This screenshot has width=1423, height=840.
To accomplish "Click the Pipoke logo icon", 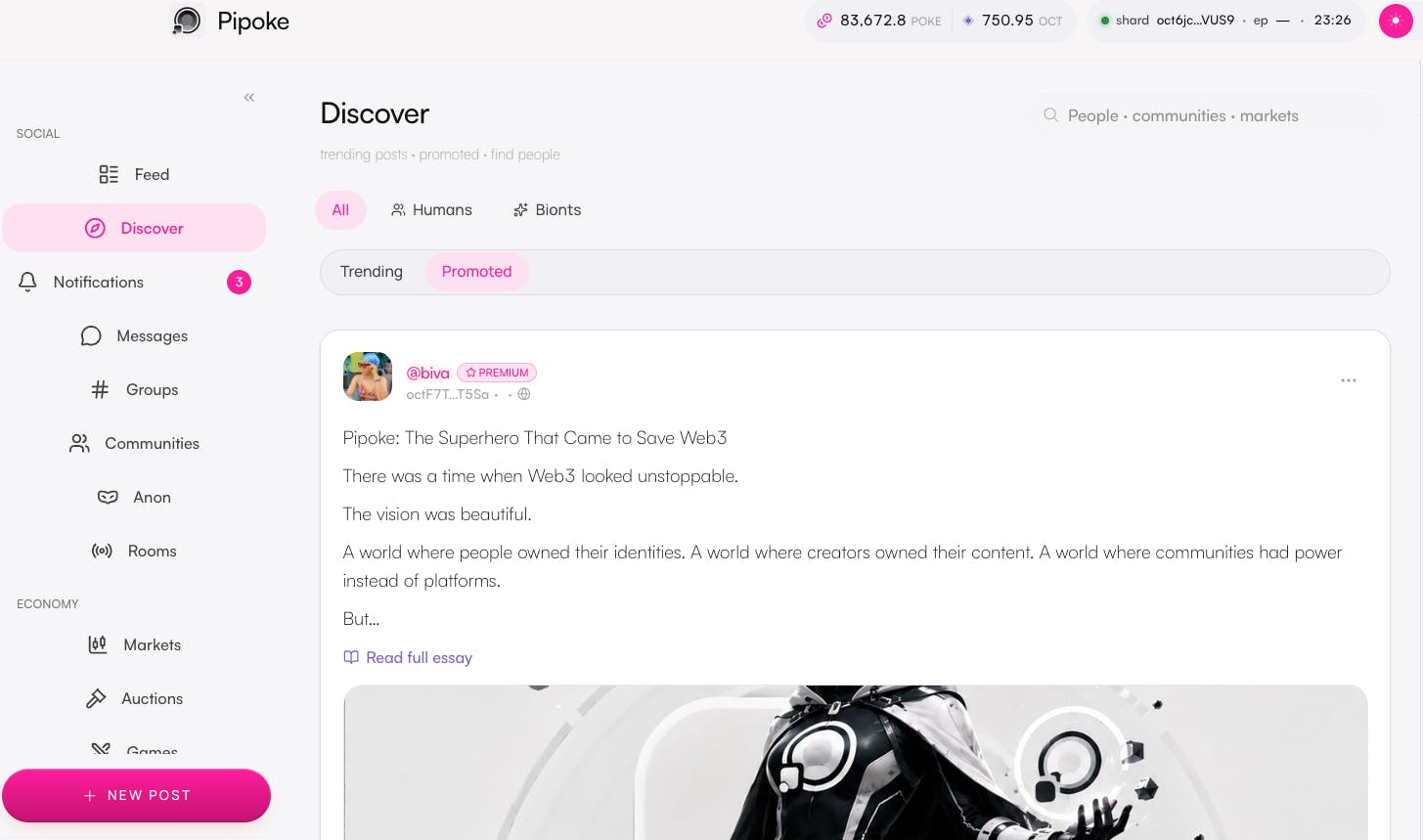I will coord(187,21).
